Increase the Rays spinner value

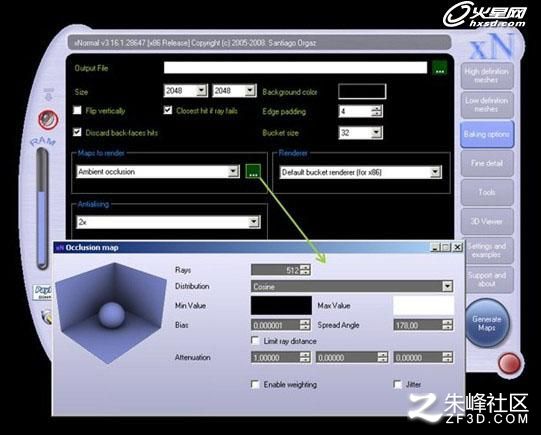(x=305, y=267)
